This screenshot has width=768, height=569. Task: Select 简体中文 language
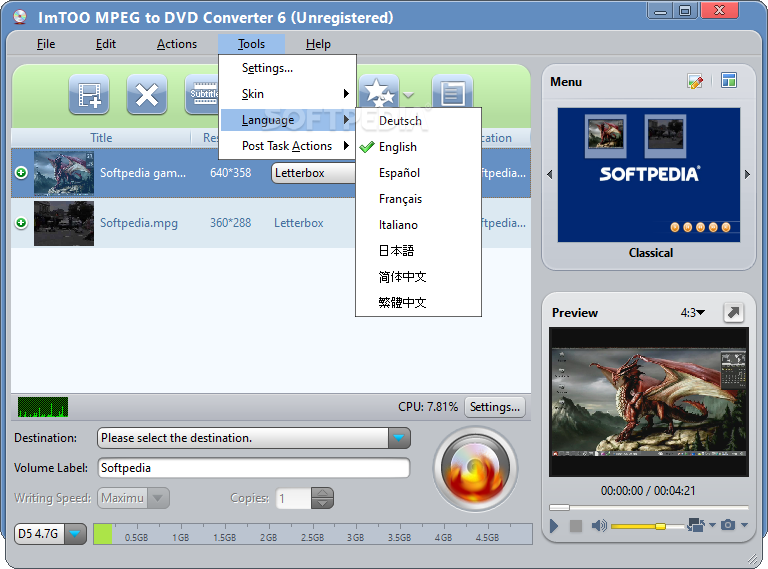418,277
